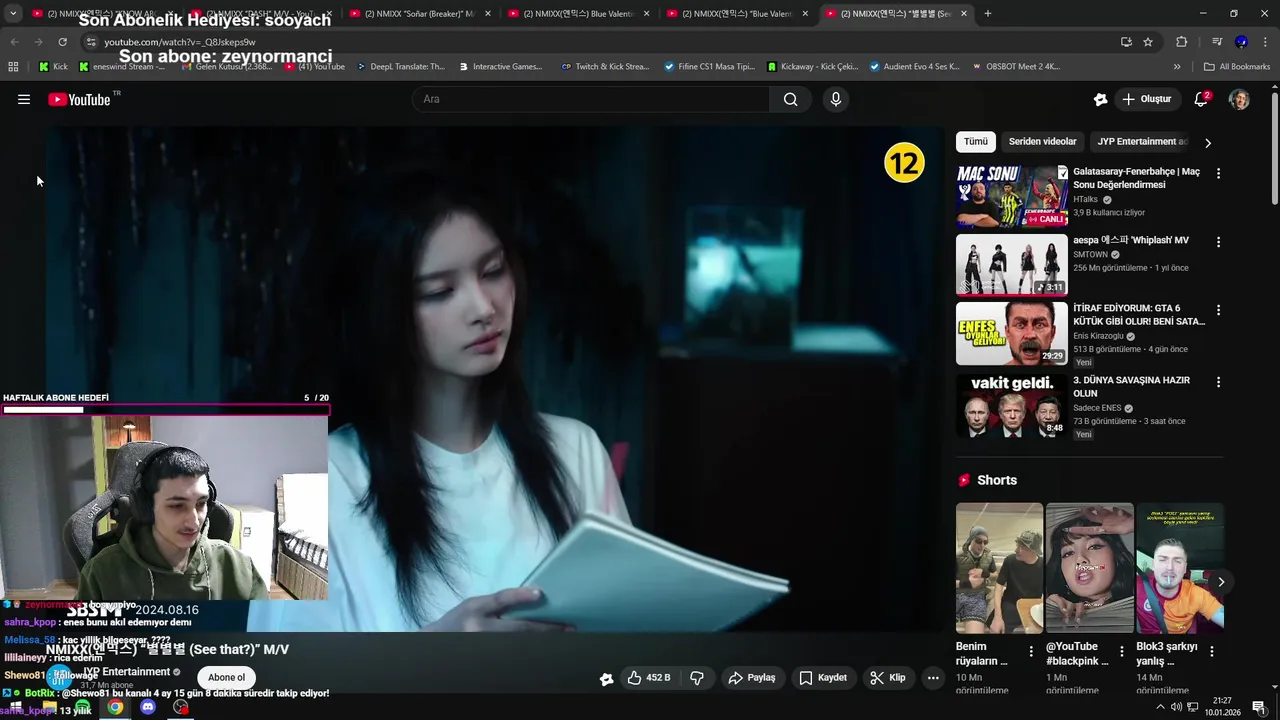Switch to the NMIXX Soñar (Breaker) tab
This screenshot has height=720, width=1280.
click(x=419, y=14)
